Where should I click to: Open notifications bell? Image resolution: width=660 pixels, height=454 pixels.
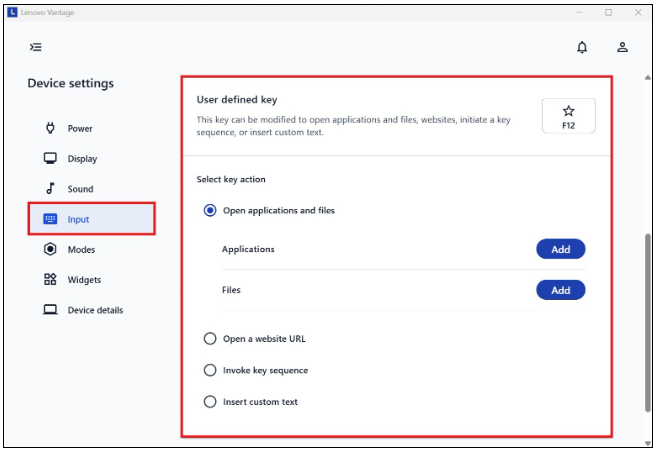tap(582, 47)
